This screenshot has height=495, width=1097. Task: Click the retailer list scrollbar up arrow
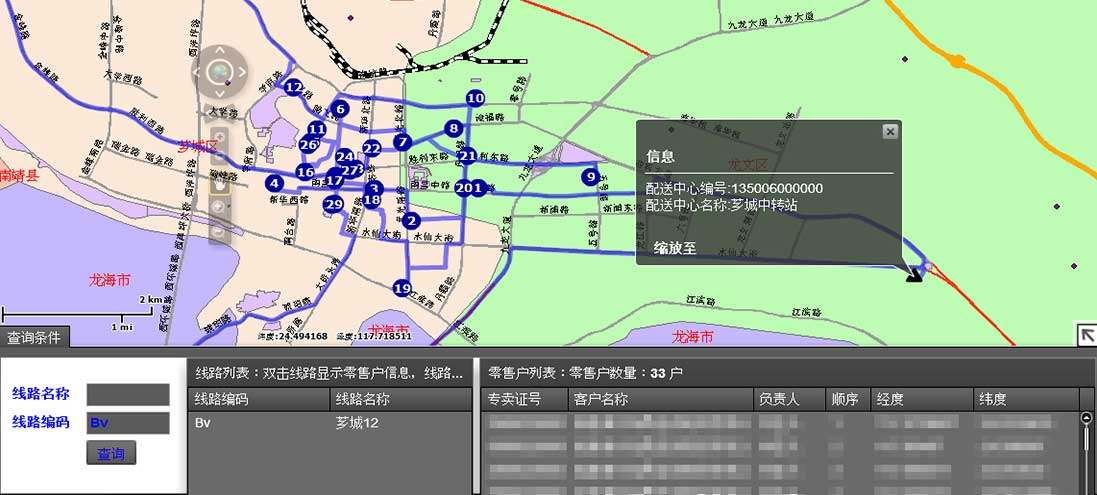coord(1087,418)
